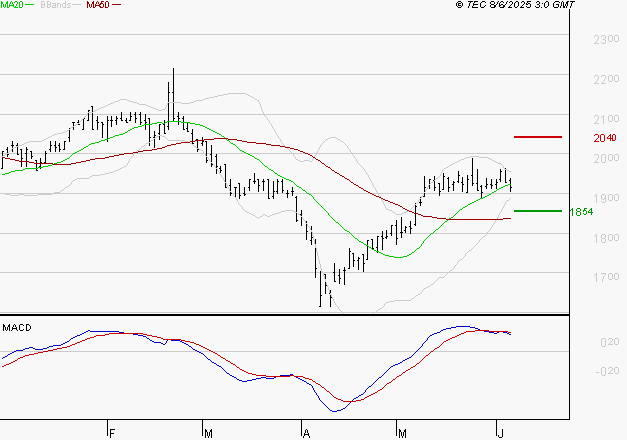Click the red line swatch beside MA60
The width and height of the screenshot is (627, 440).
tap(117, 6)
